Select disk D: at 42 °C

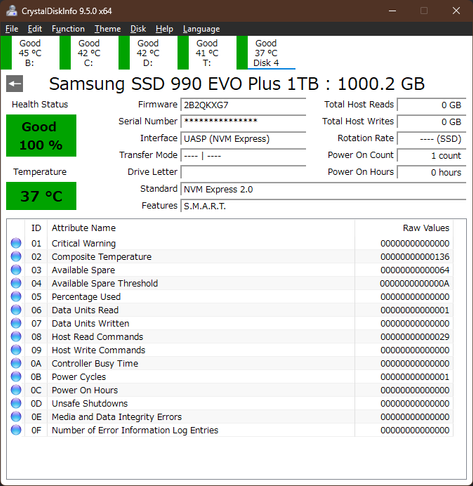point(147,53)
